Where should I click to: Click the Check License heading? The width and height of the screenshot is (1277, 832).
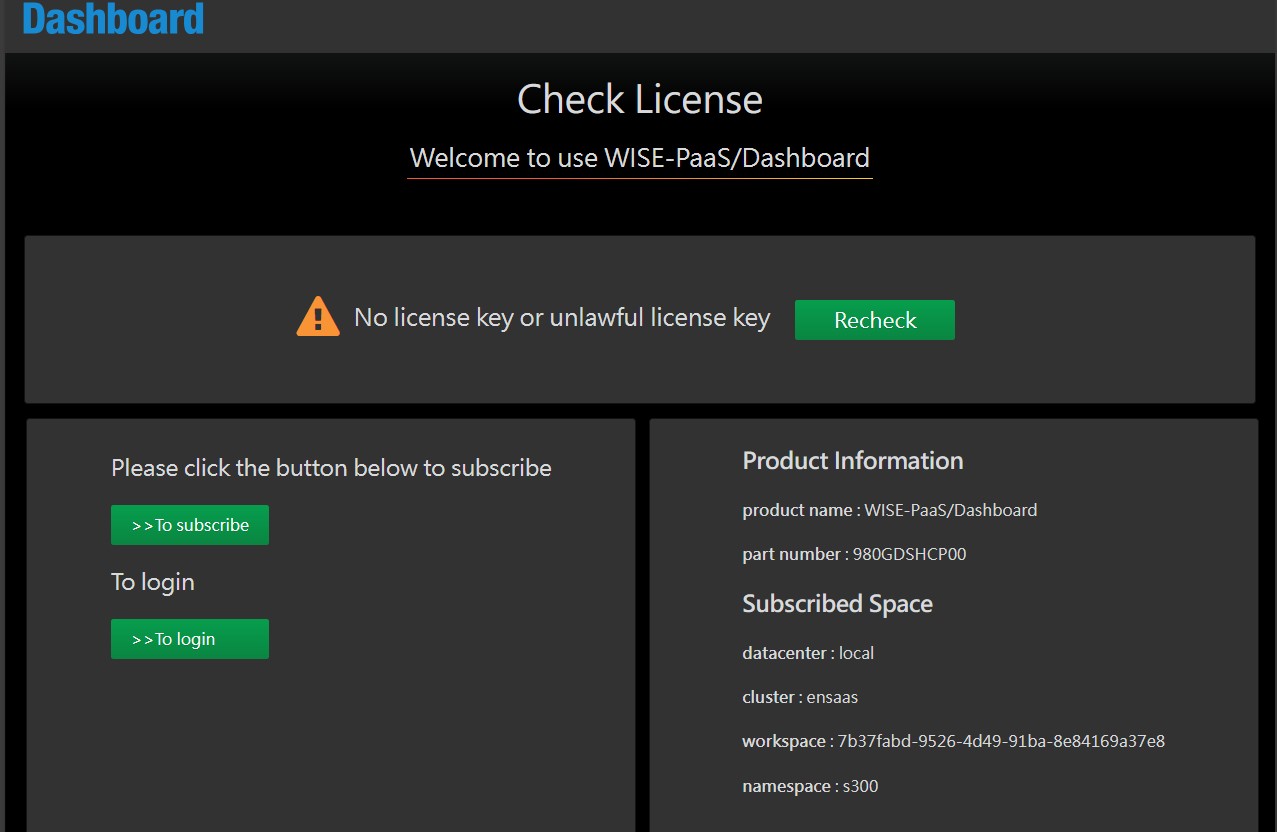639,99
